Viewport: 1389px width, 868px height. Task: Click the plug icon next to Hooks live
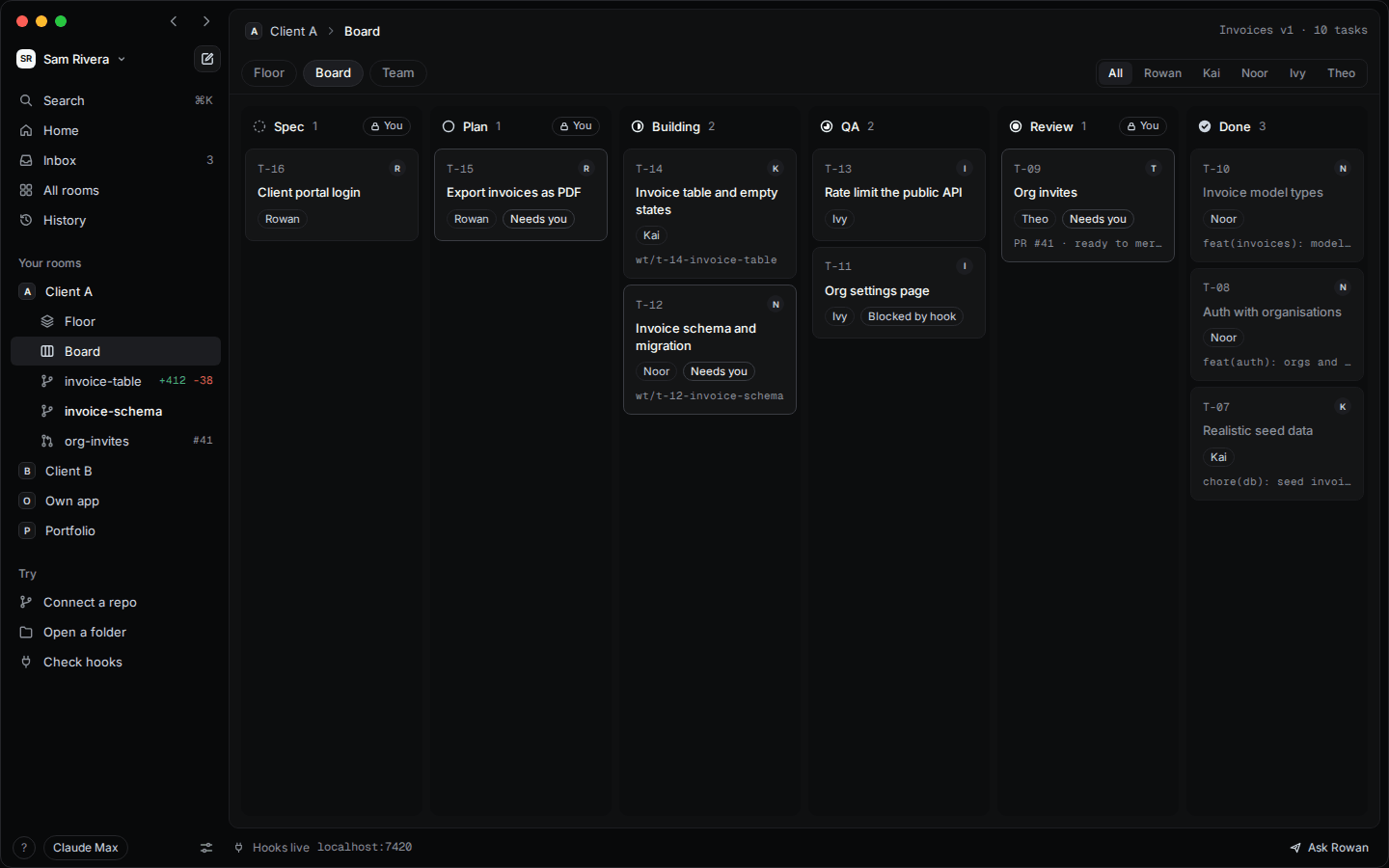[239, 848]
